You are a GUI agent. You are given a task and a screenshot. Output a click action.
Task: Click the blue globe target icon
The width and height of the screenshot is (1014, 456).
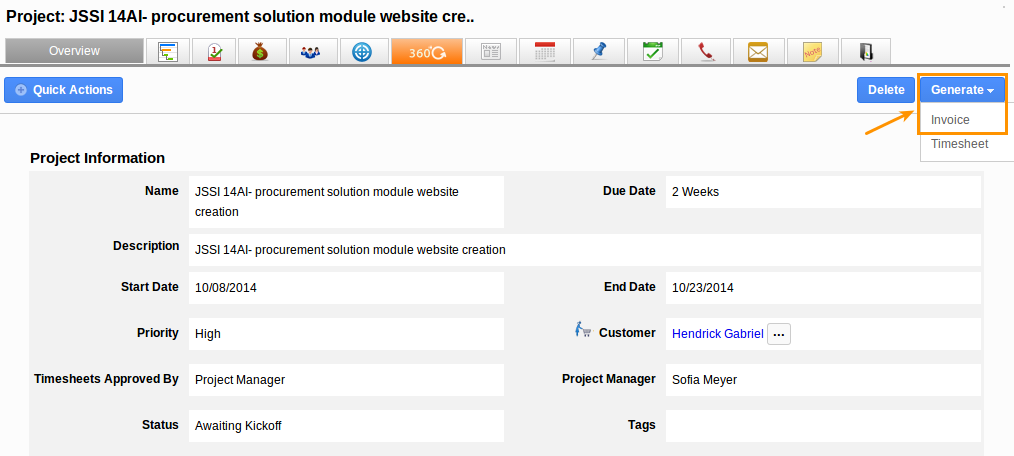pos(364,51)
